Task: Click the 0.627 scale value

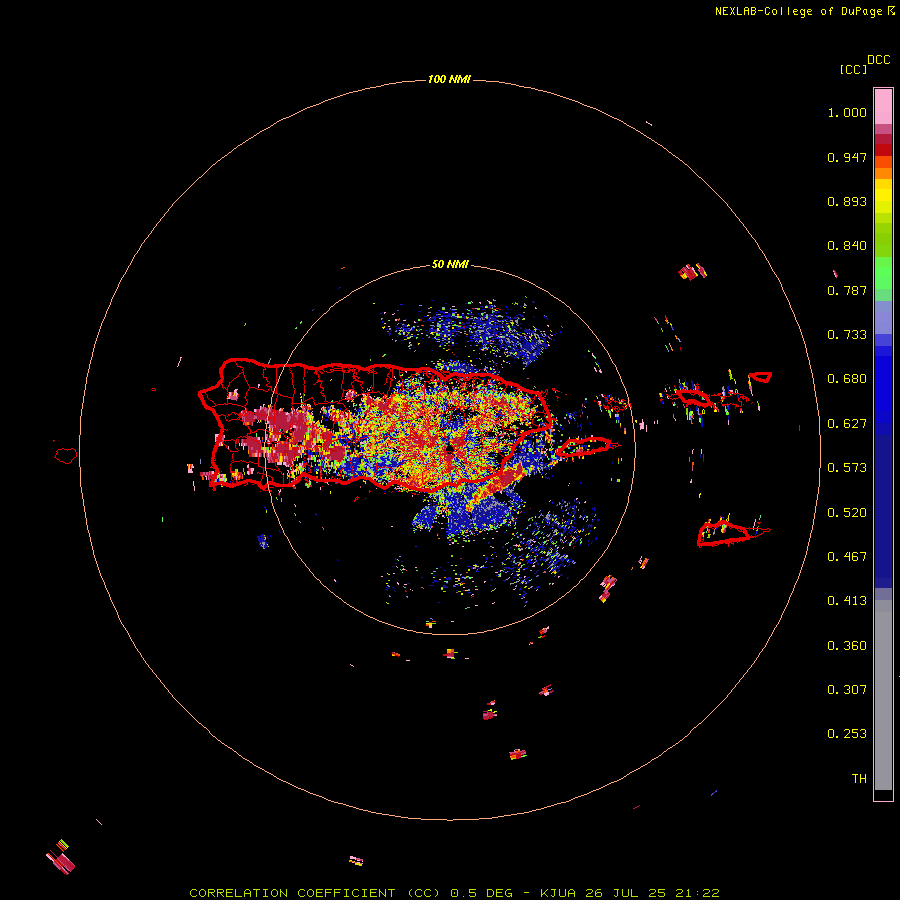Action: [x=847, y=424]
